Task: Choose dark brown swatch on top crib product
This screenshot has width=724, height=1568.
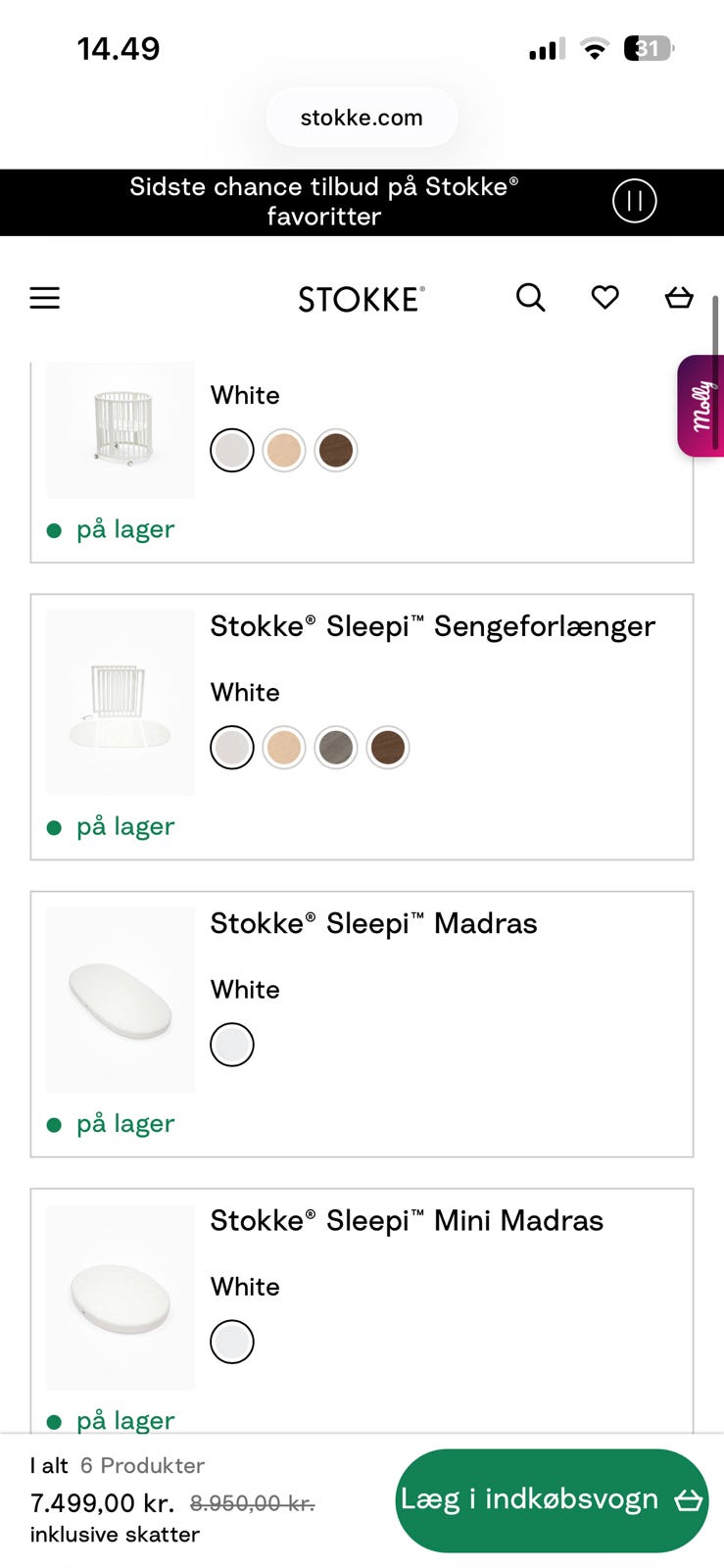Action: click(336, 451)
